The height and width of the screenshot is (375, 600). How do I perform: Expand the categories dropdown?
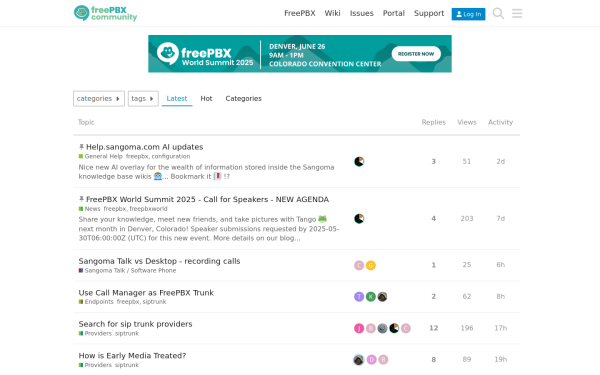click(x=99, y=99)
